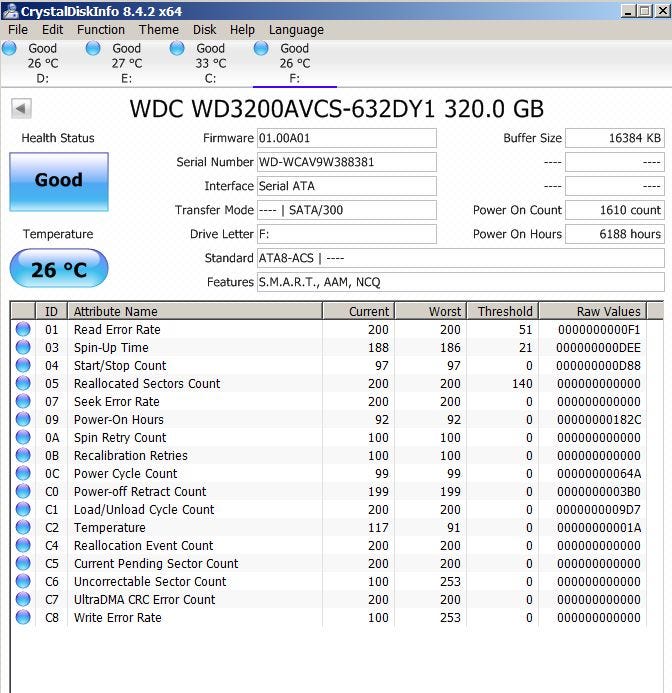The height and width of the screenshot is (693, 672).
Task: Click the Current column header
Action: (x=359, y=311)
